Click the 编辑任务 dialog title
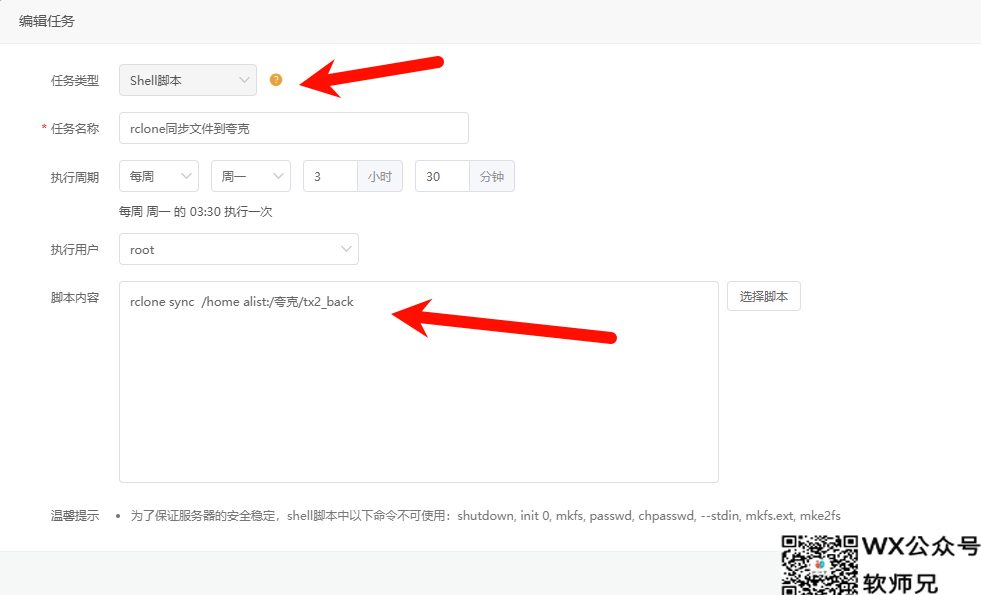The image size is (981, 595). click(x=46, y=21)
